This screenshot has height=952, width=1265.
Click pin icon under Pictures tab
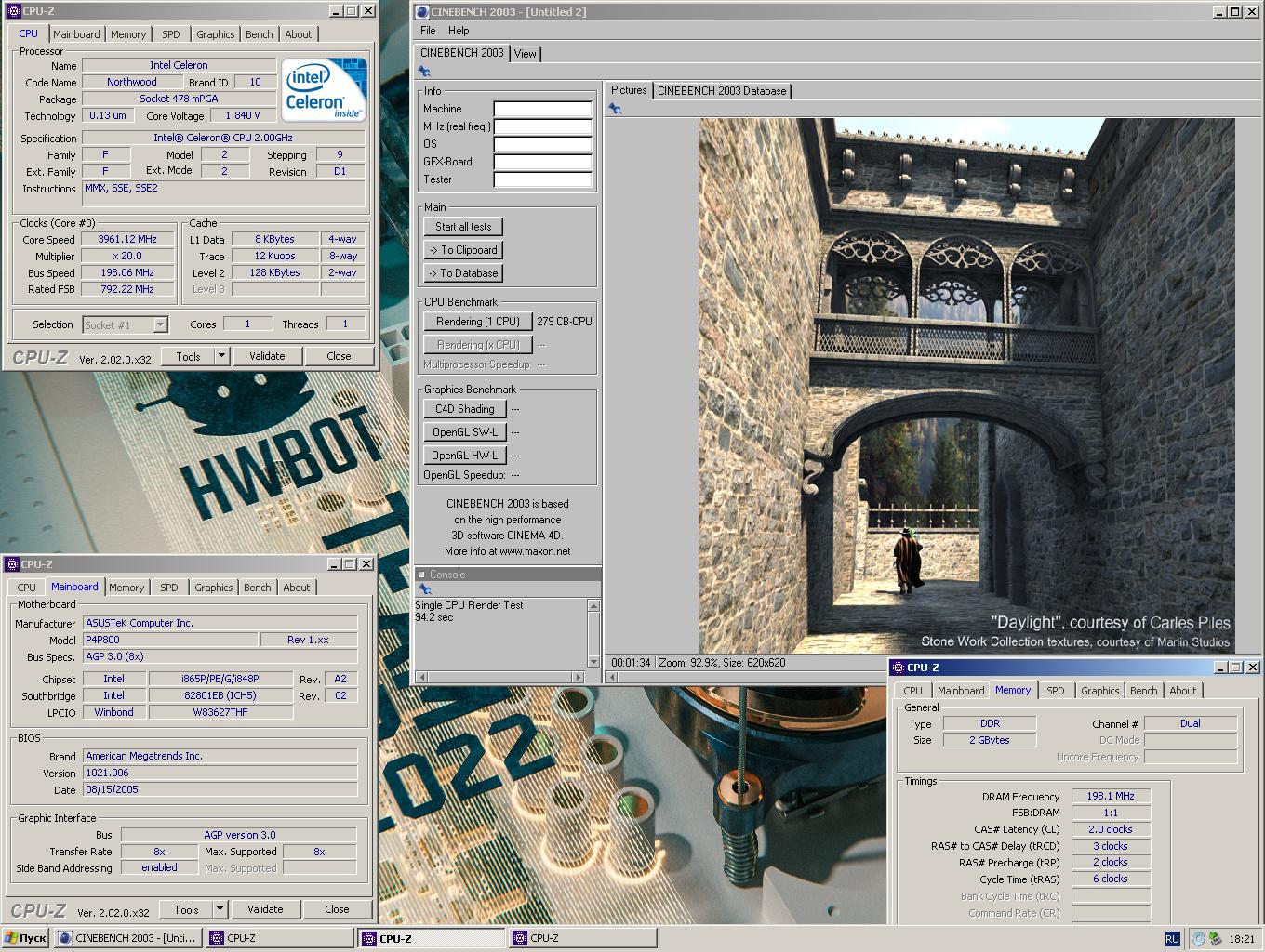(615, 109)
